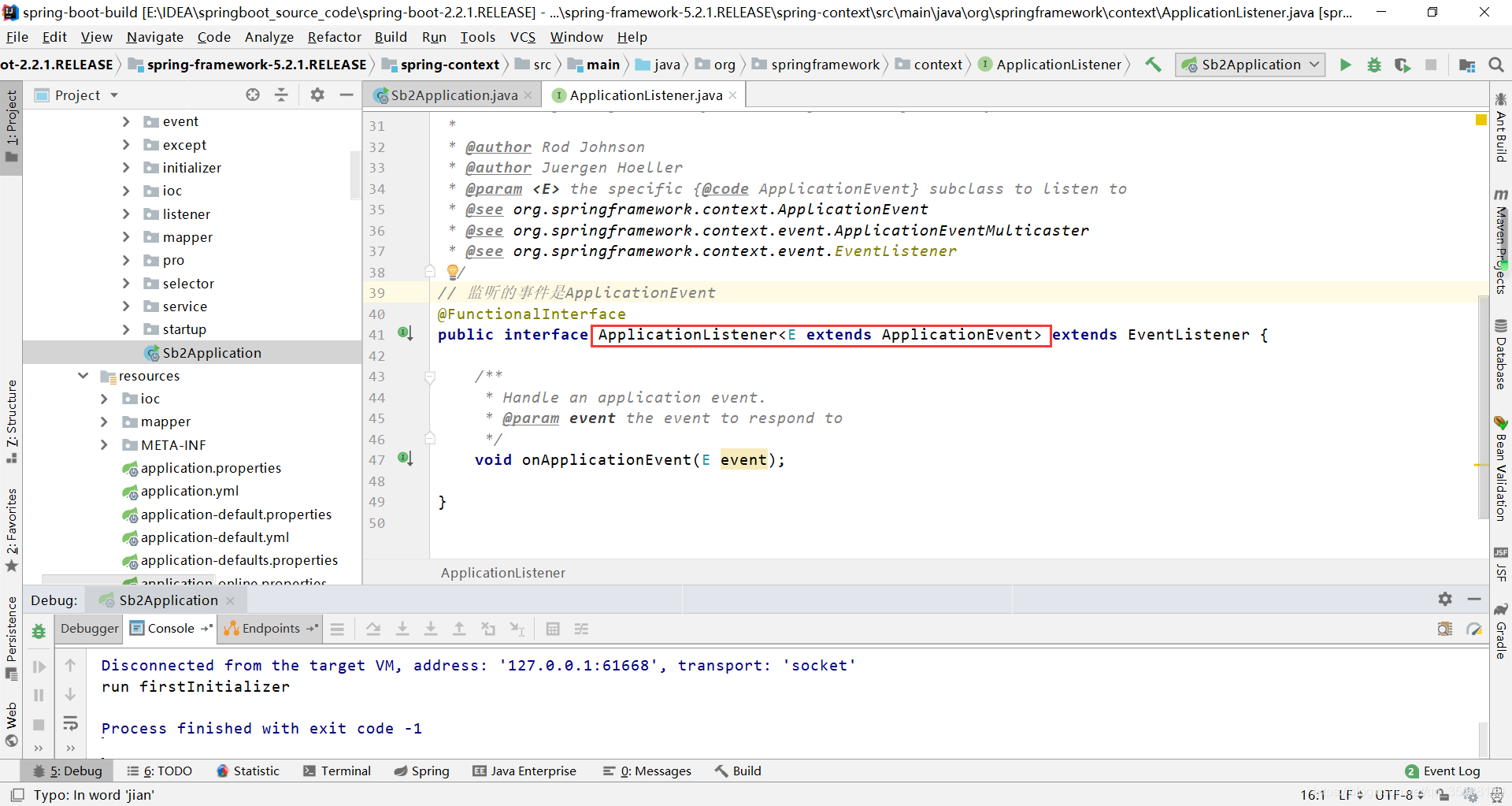Click implemented-interface gutter icon on line 41
This screenshot has width=1512, height=806.
(x=406, y=333)
